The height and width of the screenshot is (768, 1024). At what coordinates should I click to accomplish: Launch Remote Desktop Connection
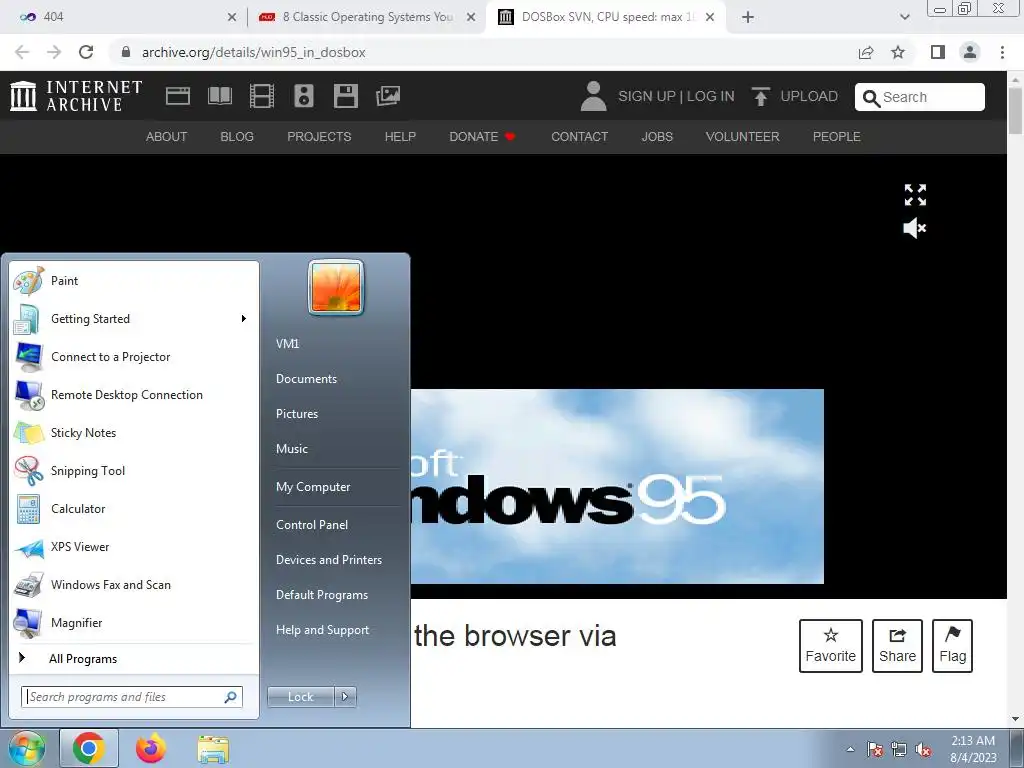tap(134, 394)
